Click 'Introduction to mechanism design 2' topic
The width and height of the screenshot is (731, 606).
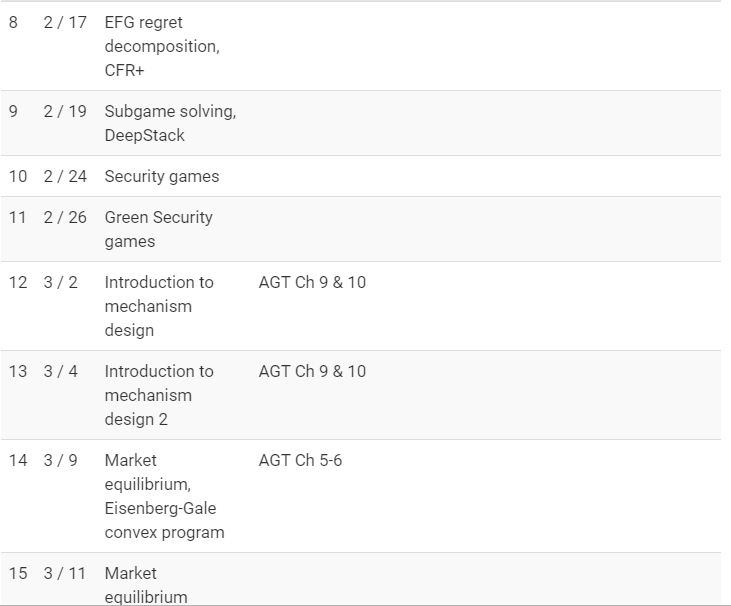pyautogui.click(x=159, y=395)
